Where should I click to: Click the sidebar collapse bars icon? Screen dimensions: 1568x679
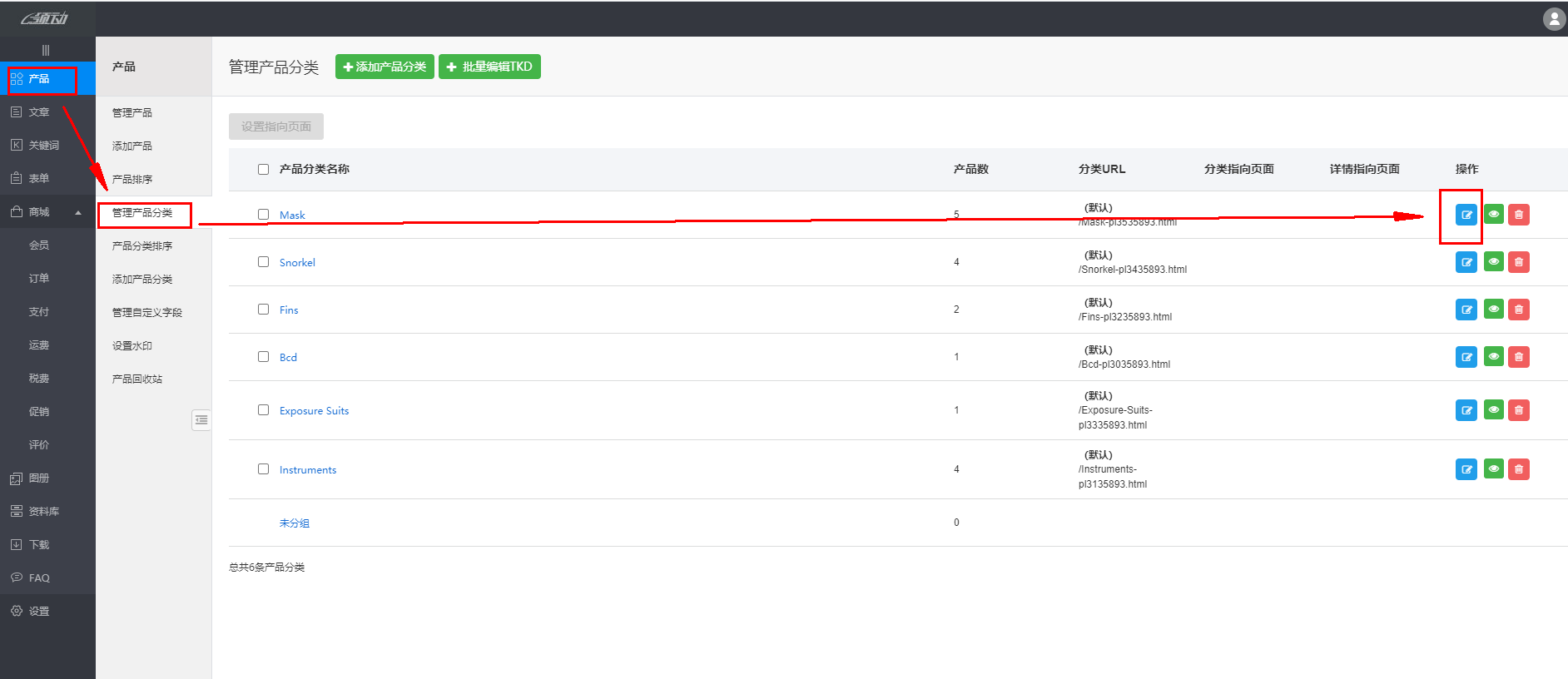pyautogui.click(x=46, y=51)
